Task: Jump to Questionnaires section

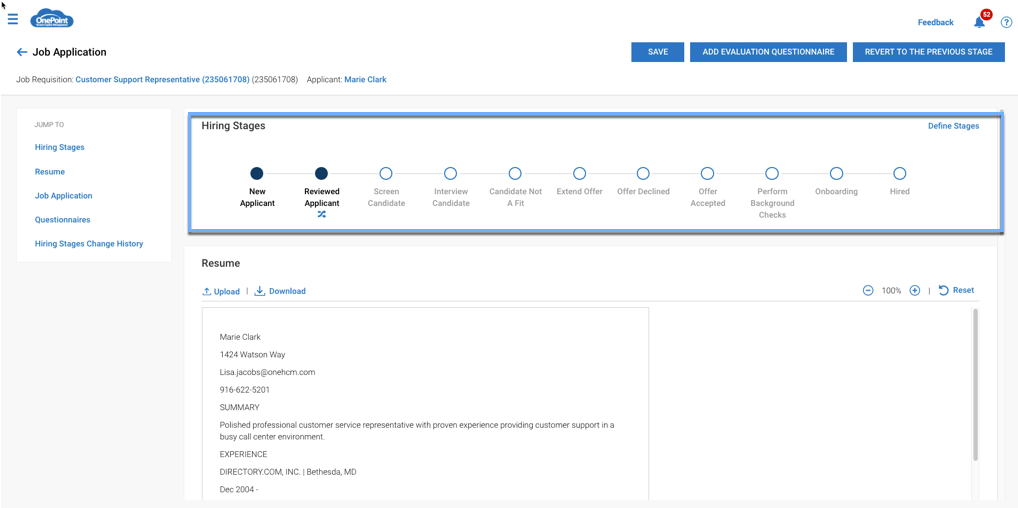Action: click(62, 220)
